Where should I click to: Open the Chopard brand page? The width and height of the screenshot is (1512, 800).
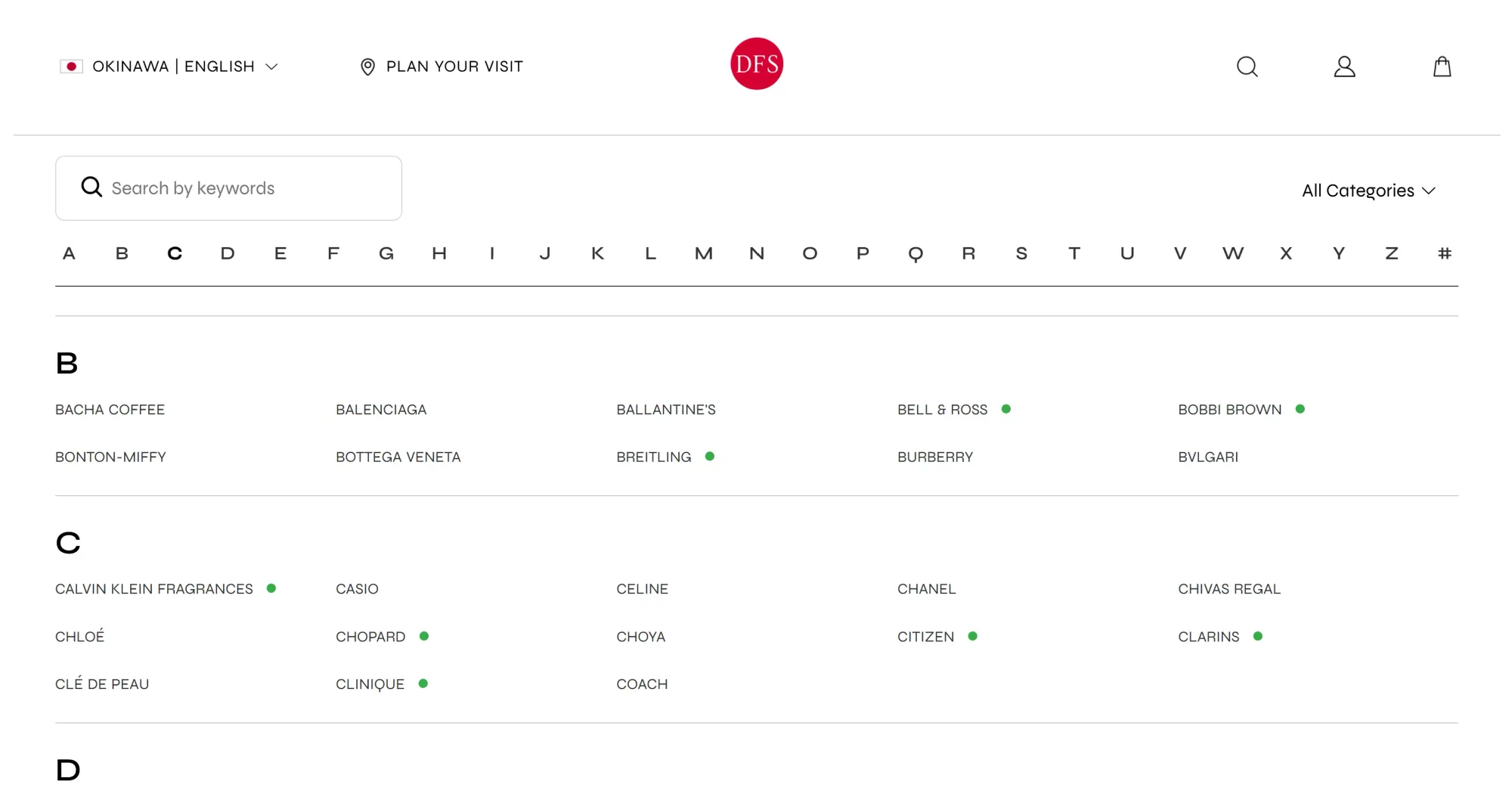pos(370,637)
